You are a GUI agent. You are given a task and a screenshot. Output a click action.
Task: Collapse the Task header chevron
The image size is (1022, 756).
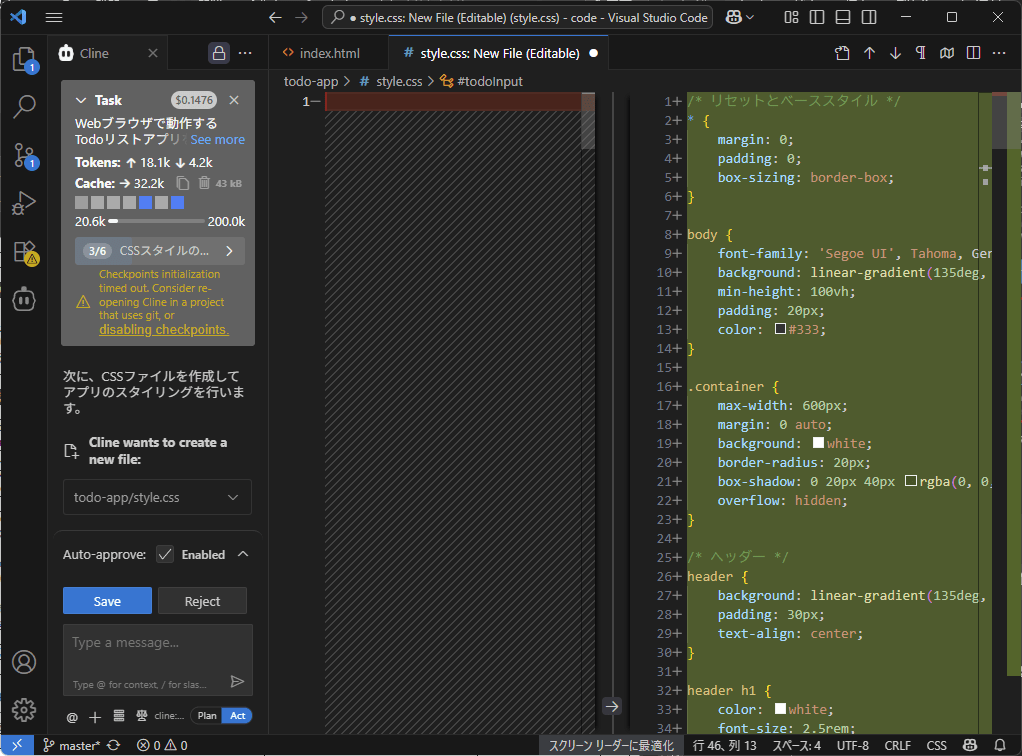[x=82, y=100]
